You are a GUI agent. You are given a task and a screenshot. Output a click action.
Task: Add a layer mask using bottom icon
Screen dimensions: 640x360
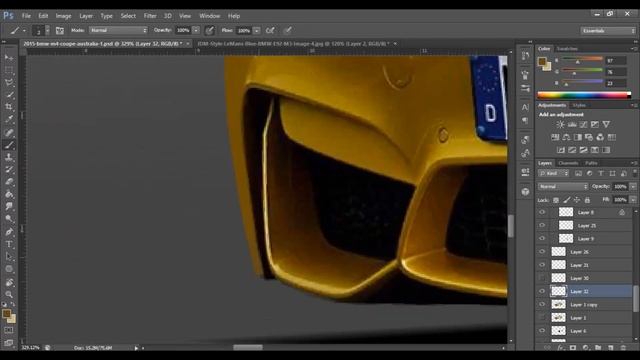[573, 348]
